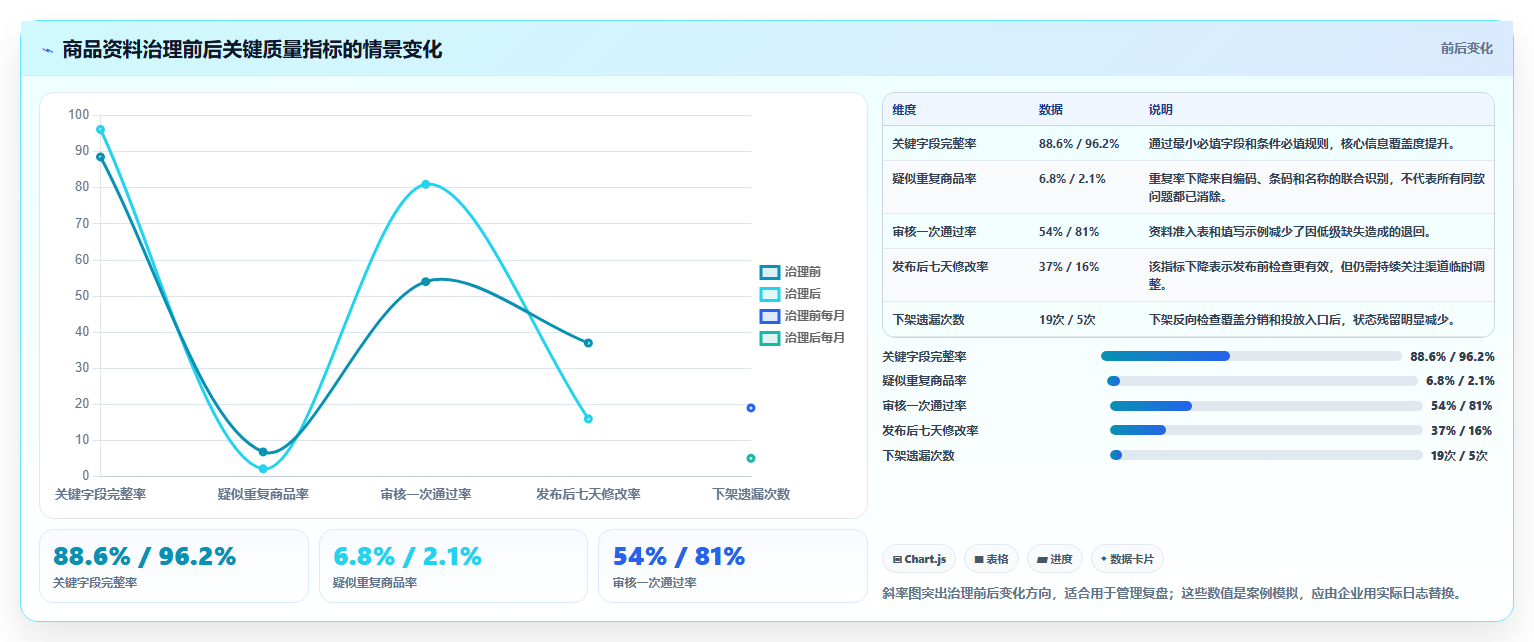Toggle 治理前每月 legend item

(802, 316)
